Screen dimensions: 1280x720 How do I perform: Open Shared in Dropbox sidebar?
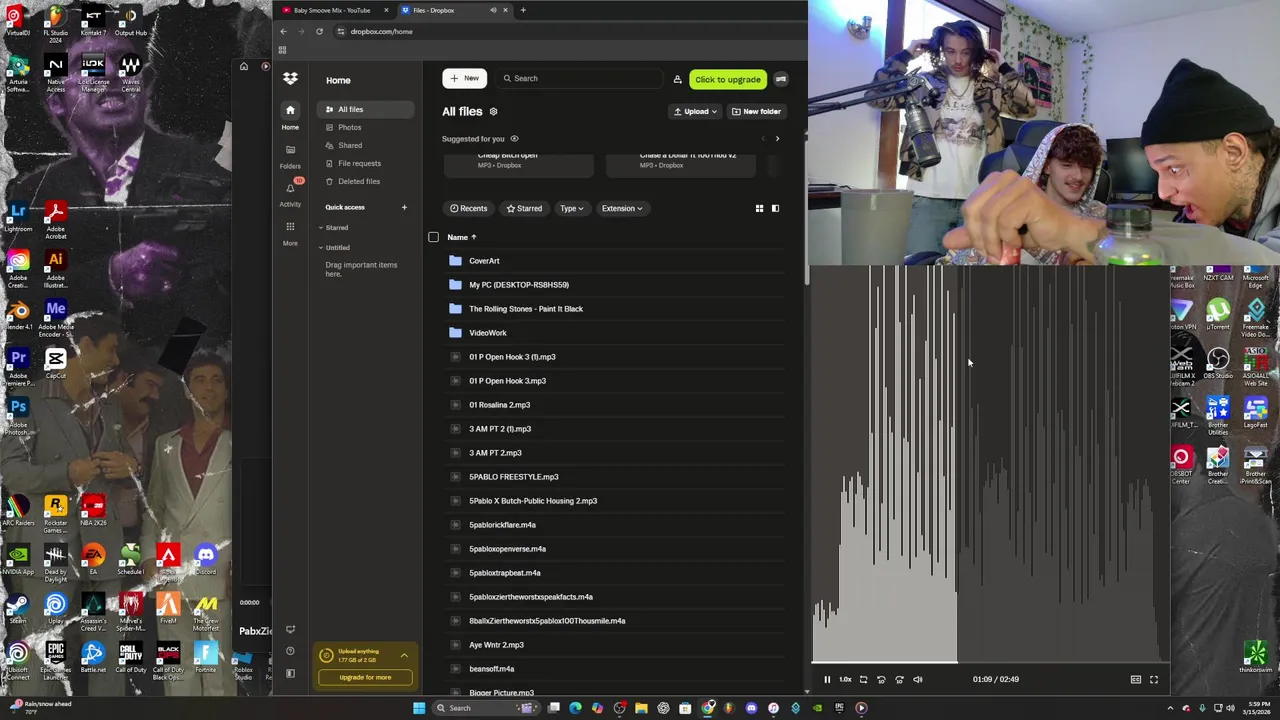coord(366,145)
